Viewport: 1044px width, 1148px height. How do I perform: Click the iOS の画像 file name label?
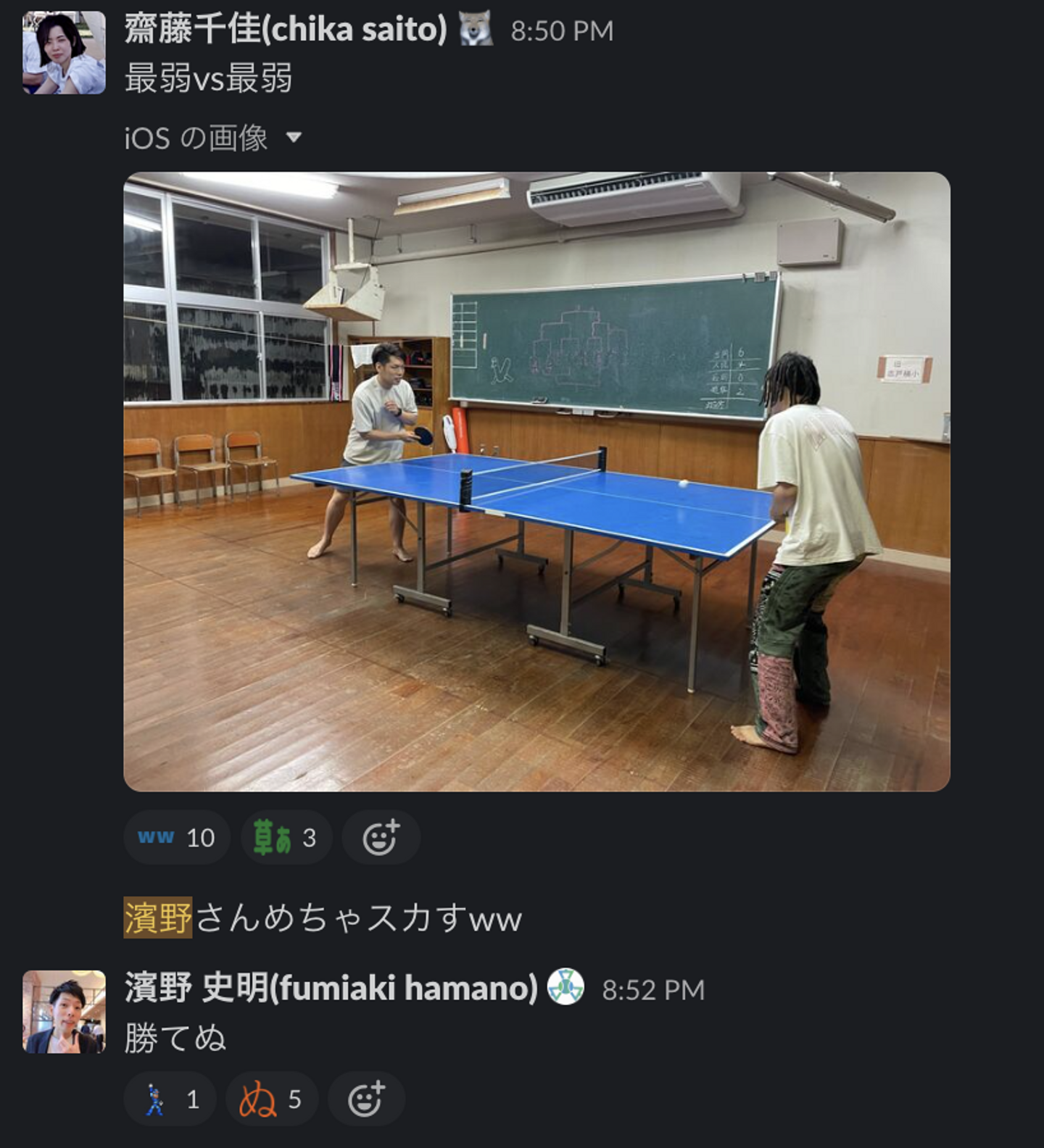(196, 137)
